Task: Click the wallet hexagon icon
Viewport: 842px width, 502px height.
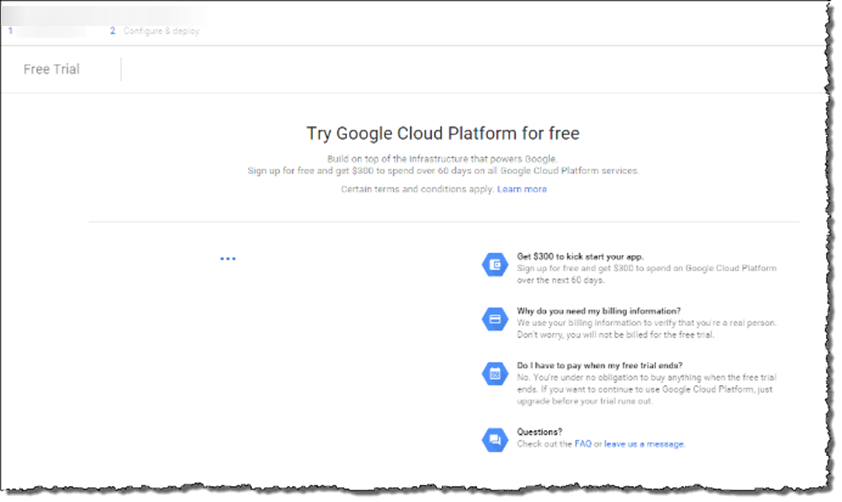Action: tap(494, 264)
